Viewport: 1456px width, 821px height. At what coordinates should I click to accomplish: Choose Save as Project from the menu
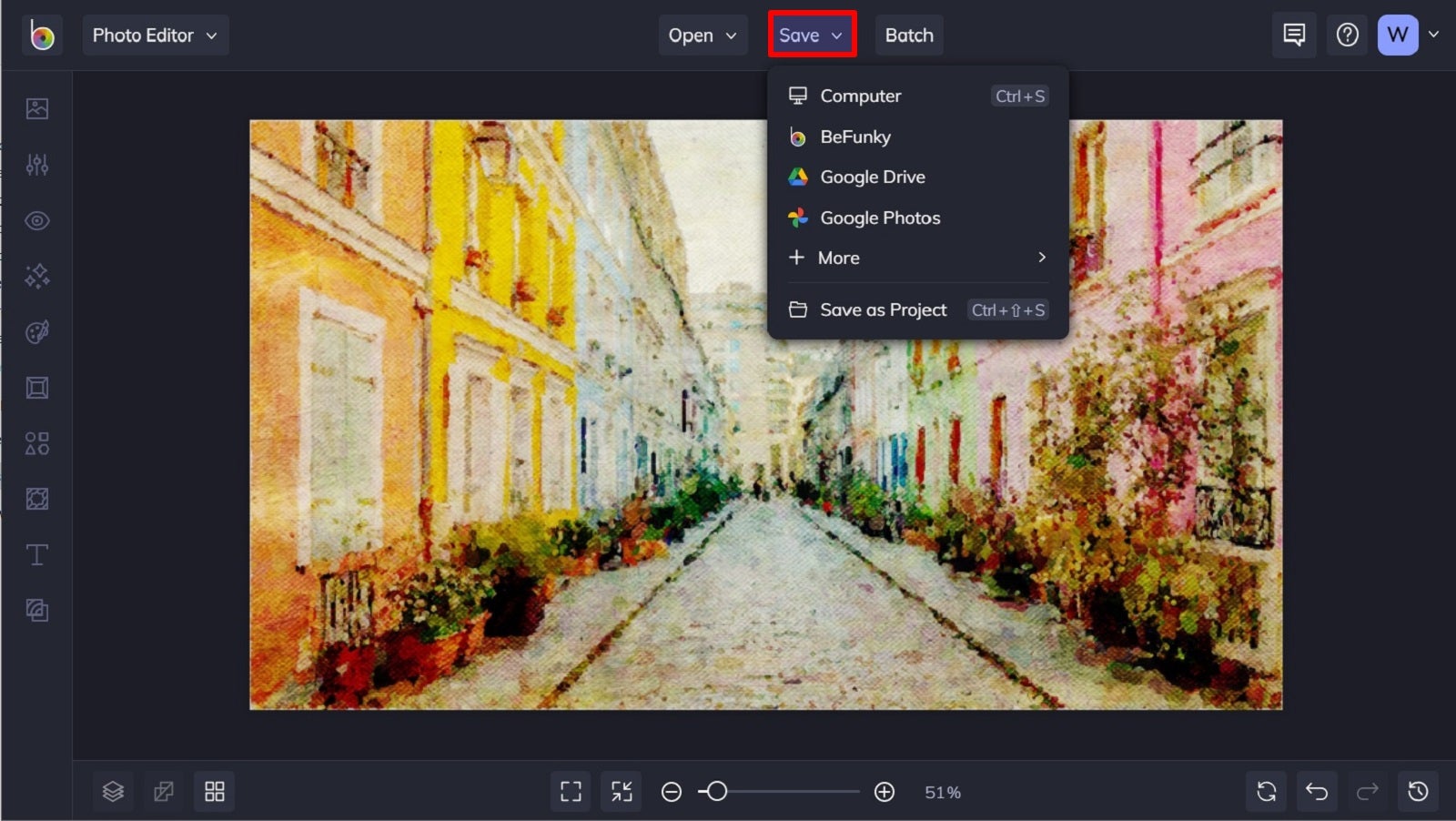[883, 309]
